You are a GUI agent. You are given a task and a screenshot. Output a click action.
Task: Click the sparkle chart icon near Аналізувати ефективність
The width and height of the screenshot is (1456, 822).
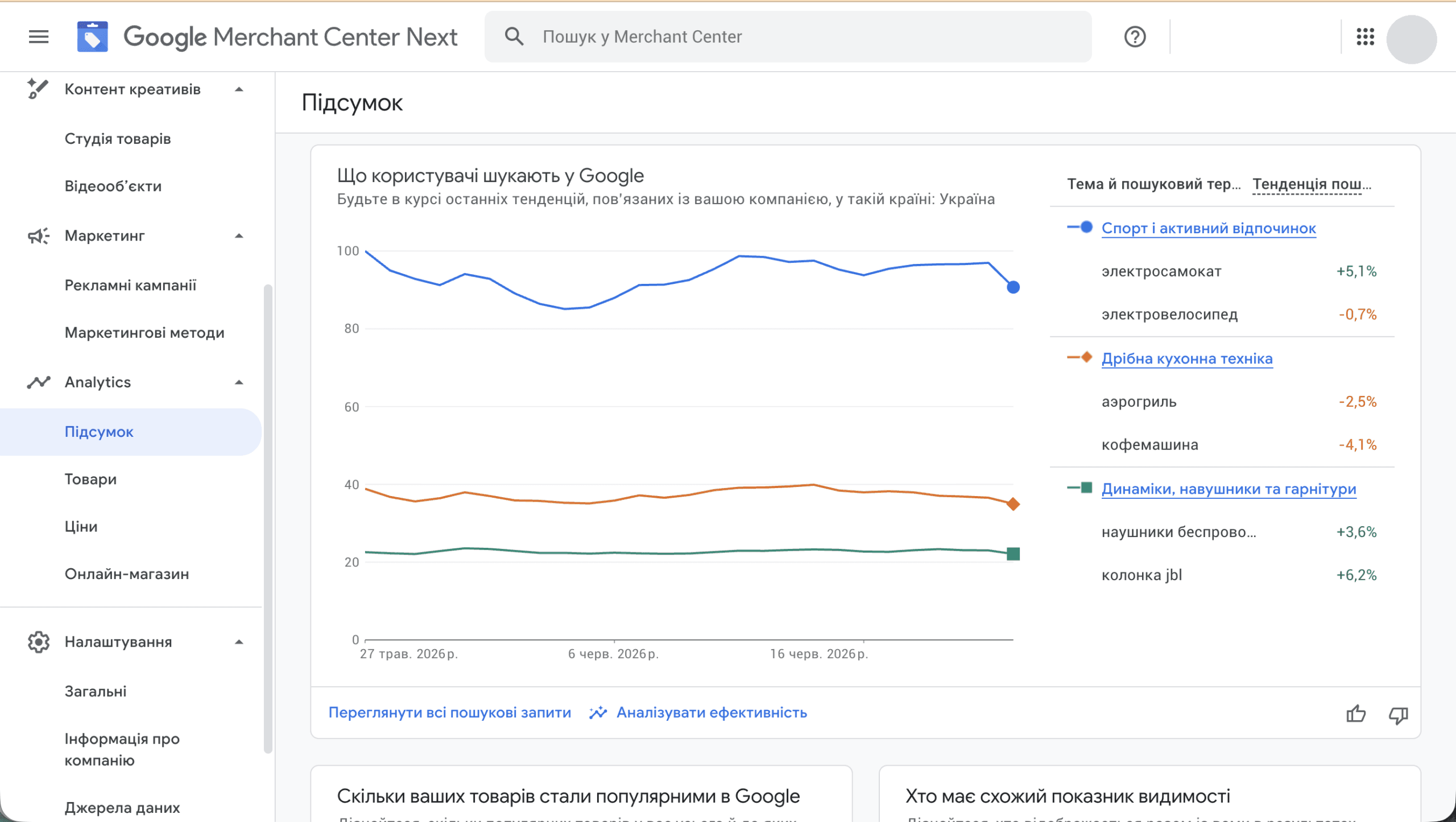598,712
